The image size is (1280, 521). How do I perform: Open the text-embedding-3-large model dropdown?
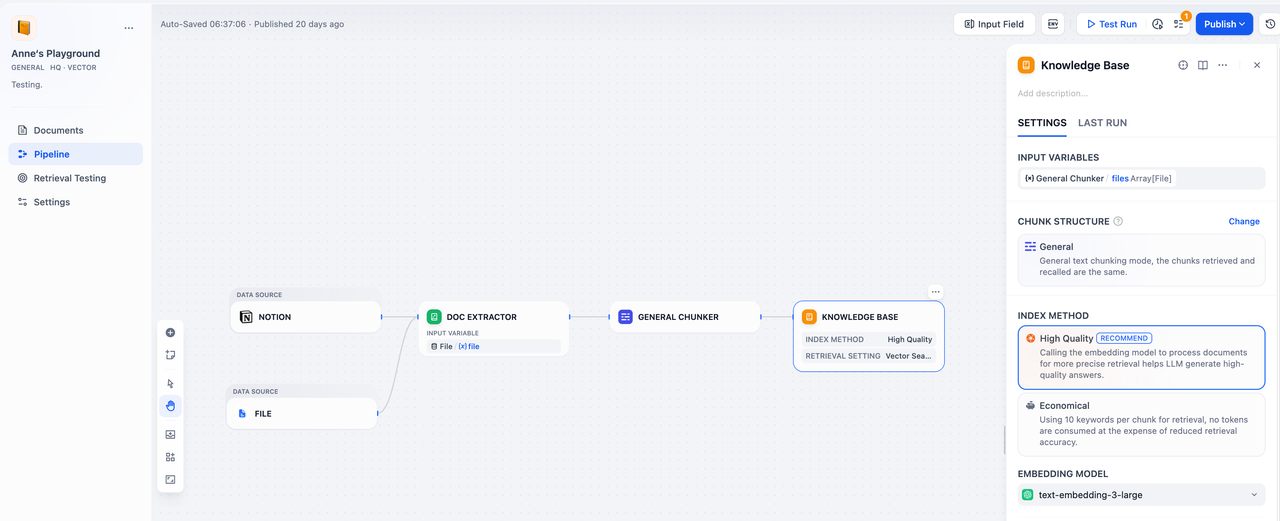click(1141, 495)
